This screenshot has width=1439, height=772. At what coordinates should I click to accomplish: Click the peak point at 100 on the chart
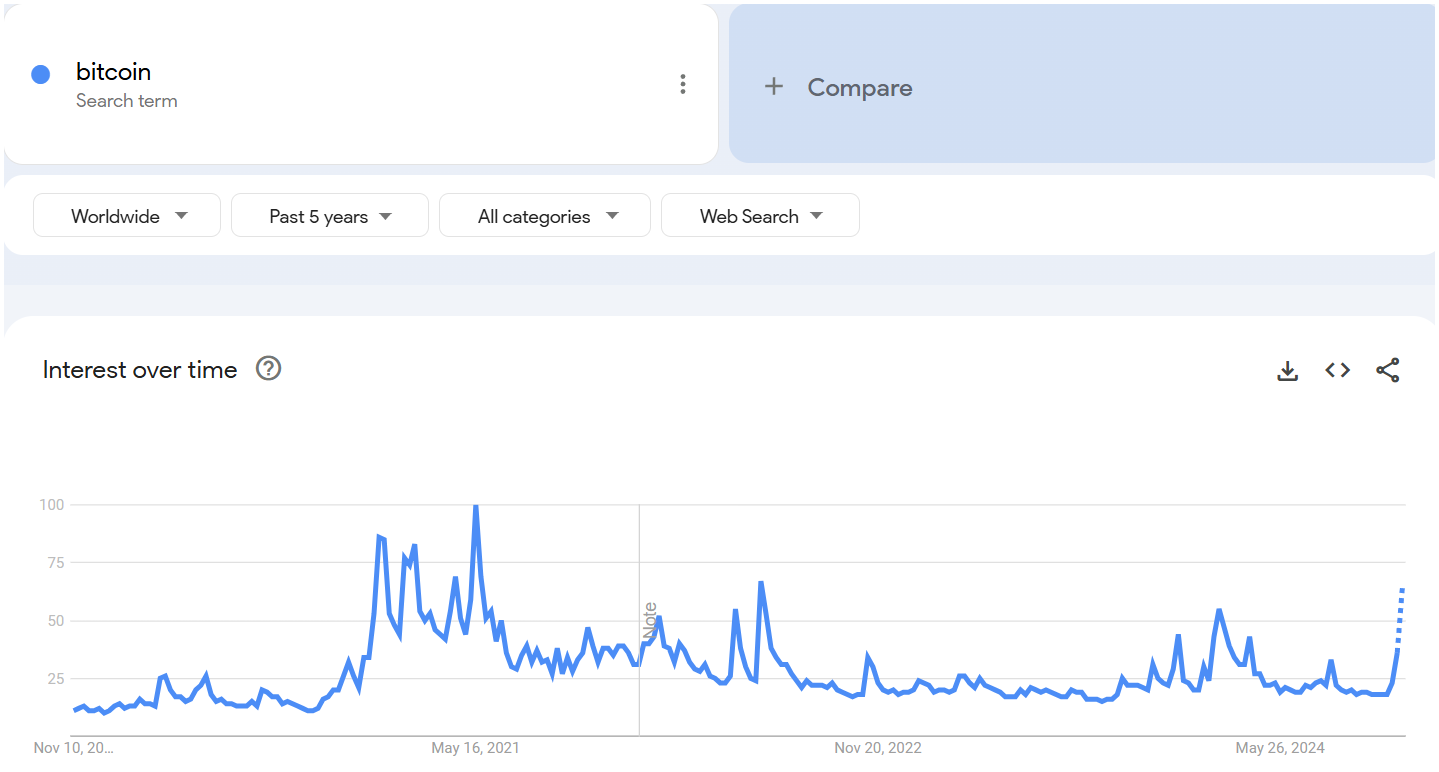point(475,506)
